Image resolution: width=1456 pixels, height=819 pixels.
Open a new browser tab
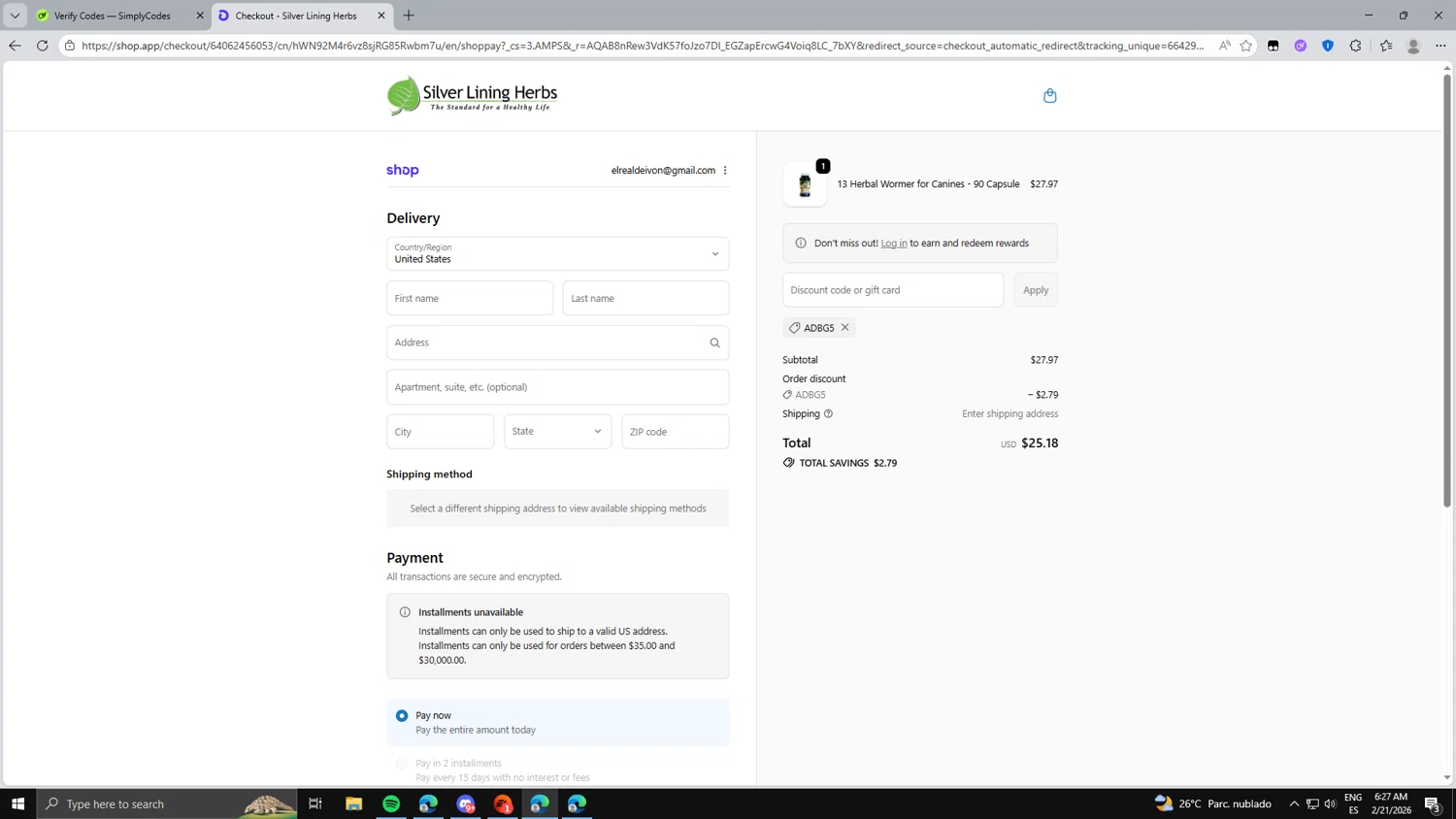click(409, 16)
